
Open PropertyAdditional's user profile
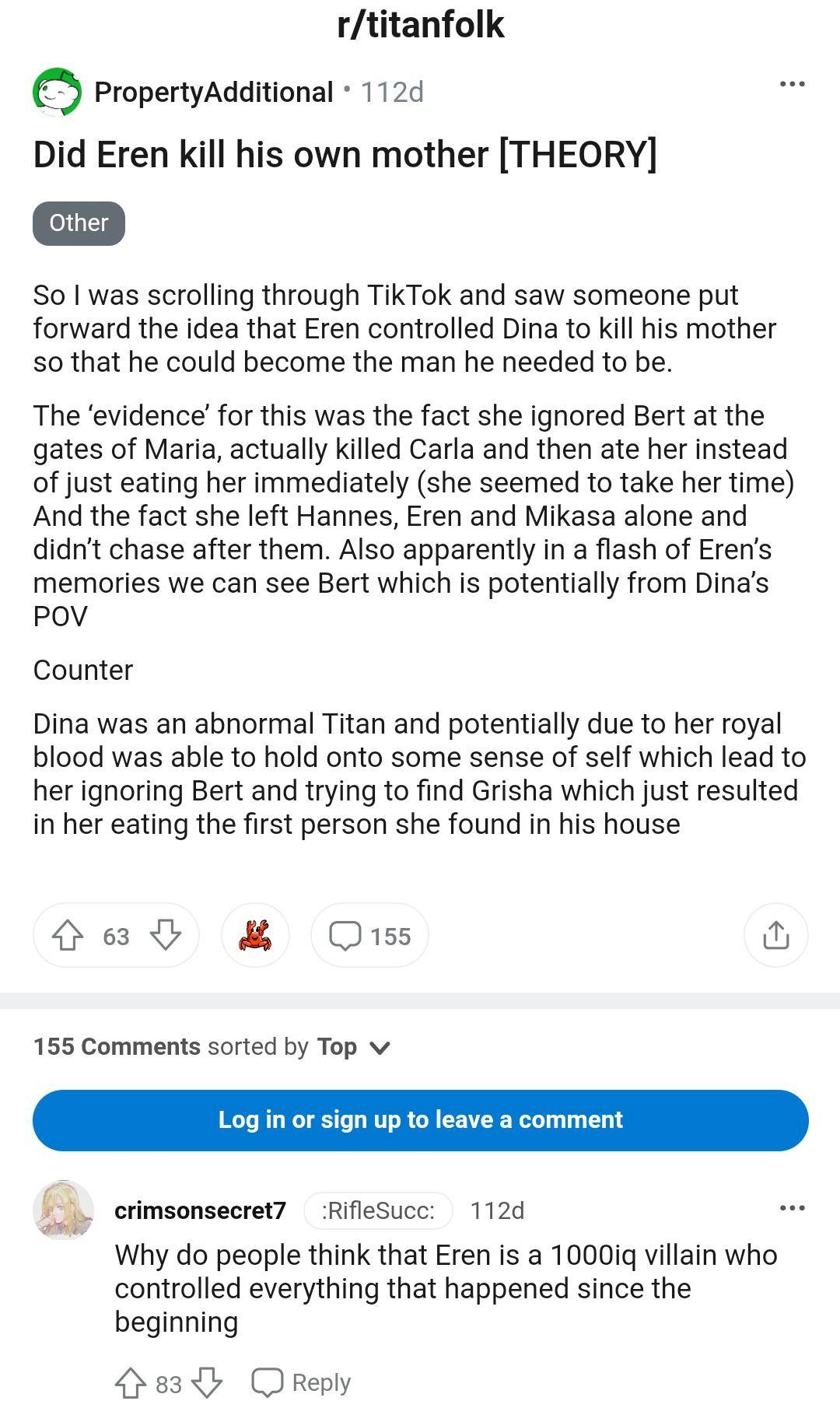pyautogui.click(x=213, y=92)
